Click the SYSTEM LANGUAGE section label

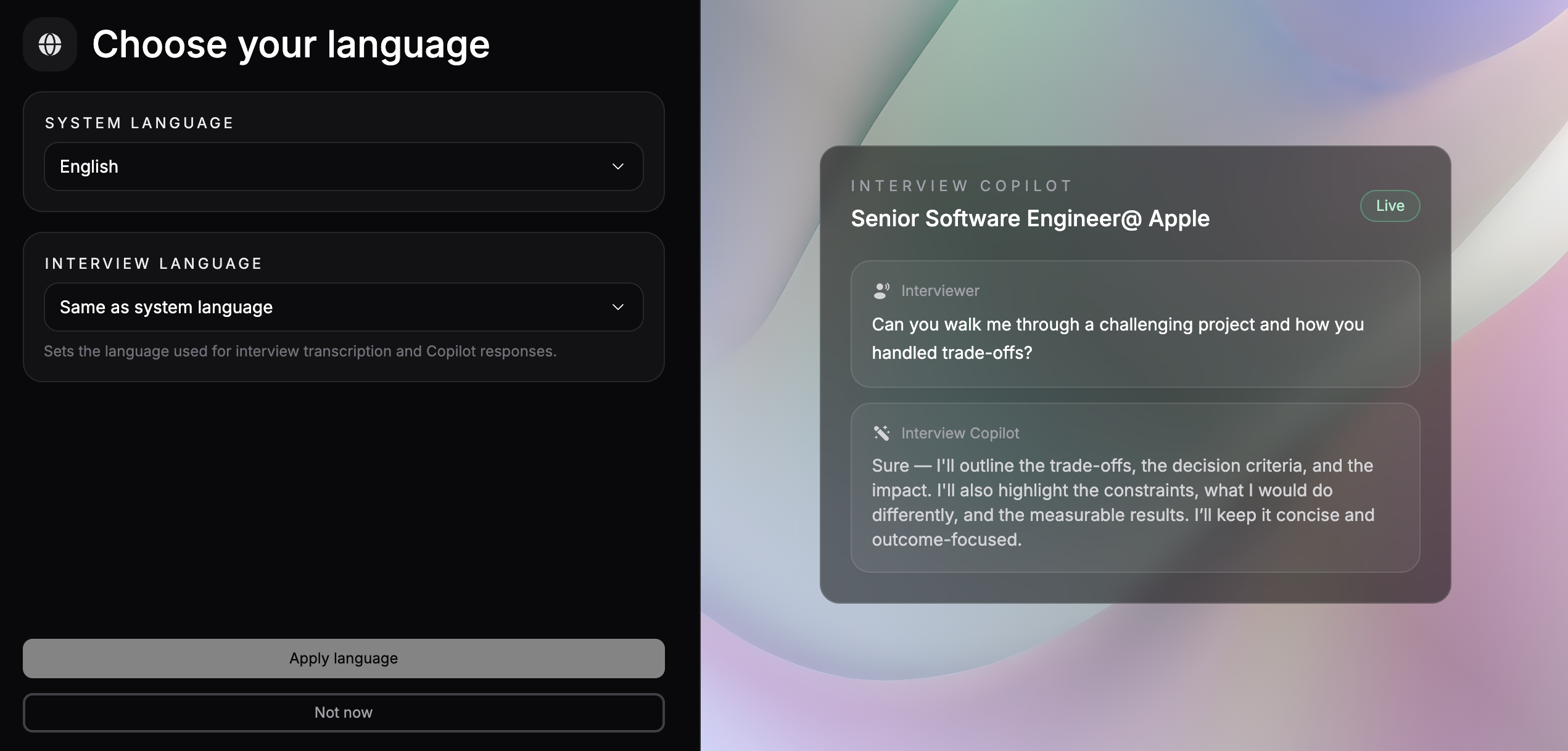click(x=139, y=122)
